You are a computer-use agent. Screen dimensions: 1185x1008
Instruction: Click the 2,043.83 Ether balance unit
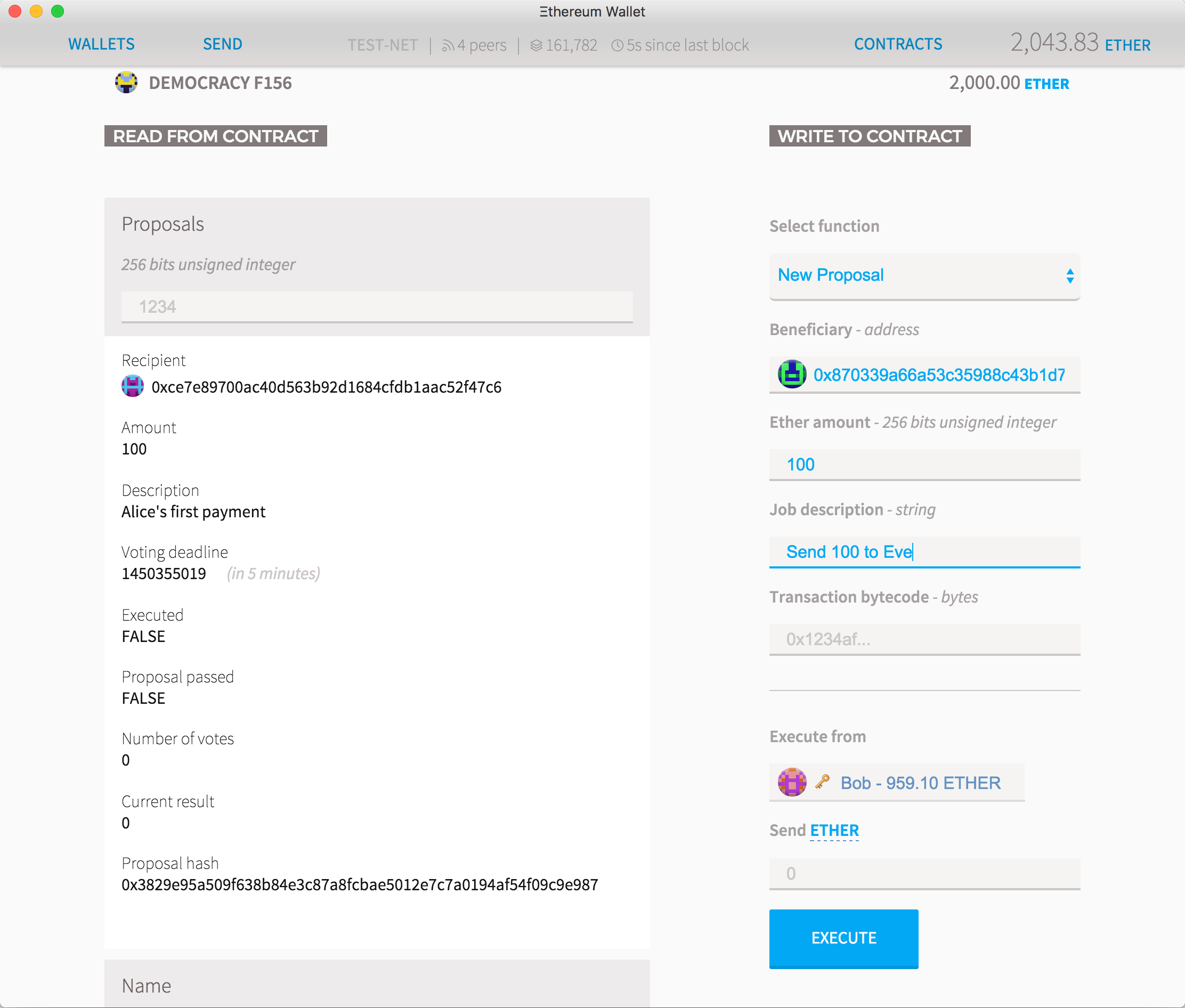pos(1127,45)
